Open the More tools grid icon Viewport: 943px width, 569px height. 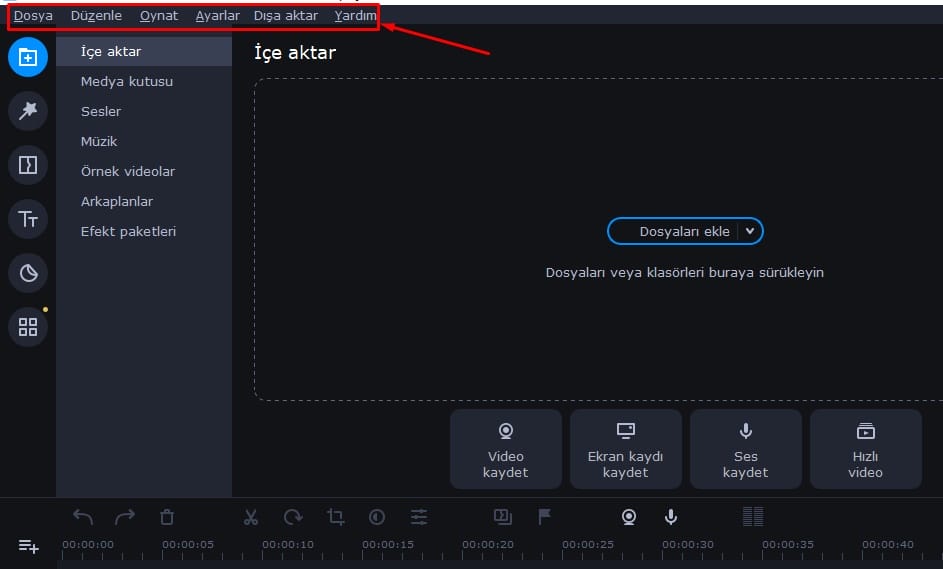pyautogui.click(x=28, y=327)
